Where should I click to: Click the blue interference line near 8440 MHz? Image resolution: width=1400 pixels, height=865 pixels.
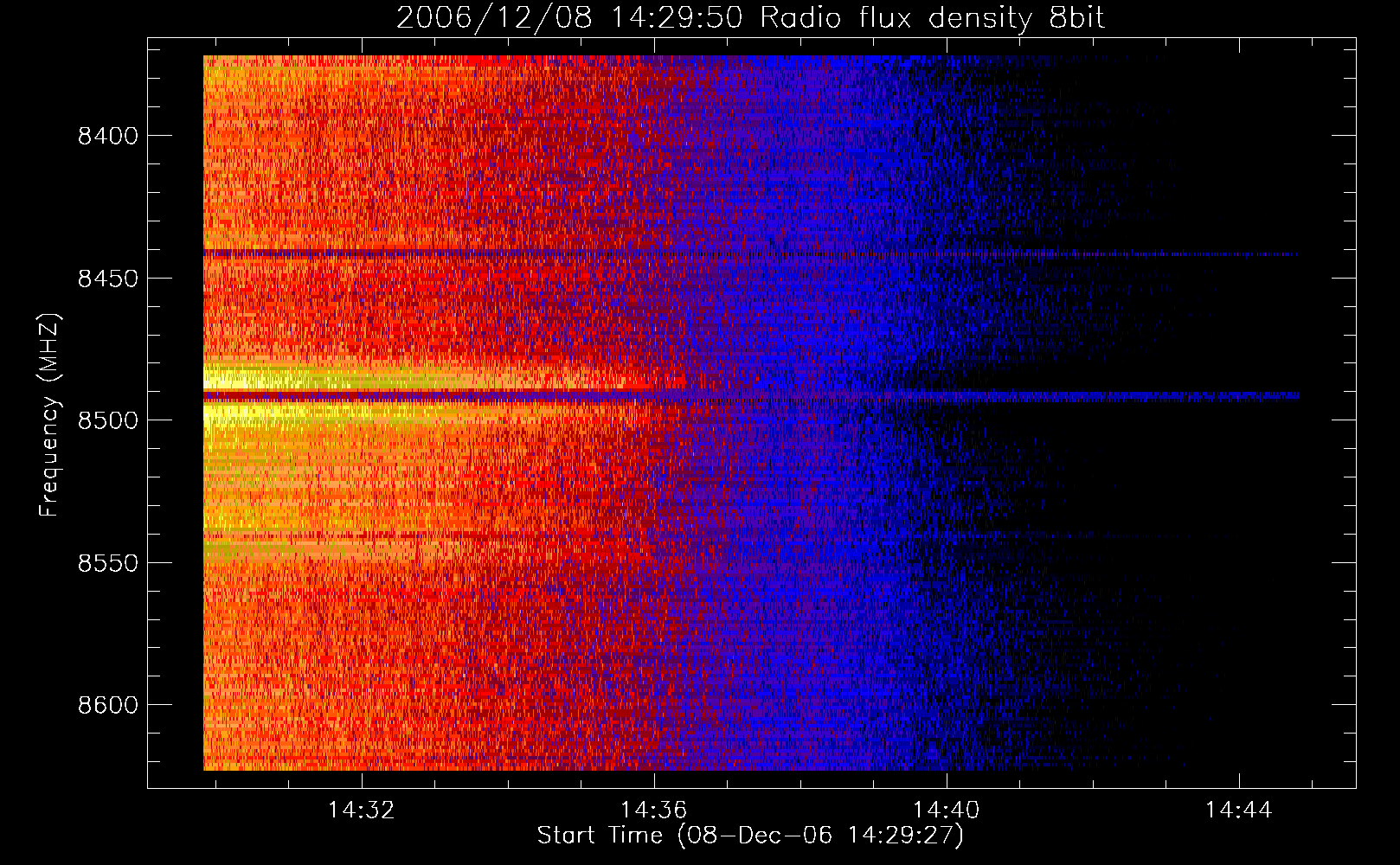(750, 253)
